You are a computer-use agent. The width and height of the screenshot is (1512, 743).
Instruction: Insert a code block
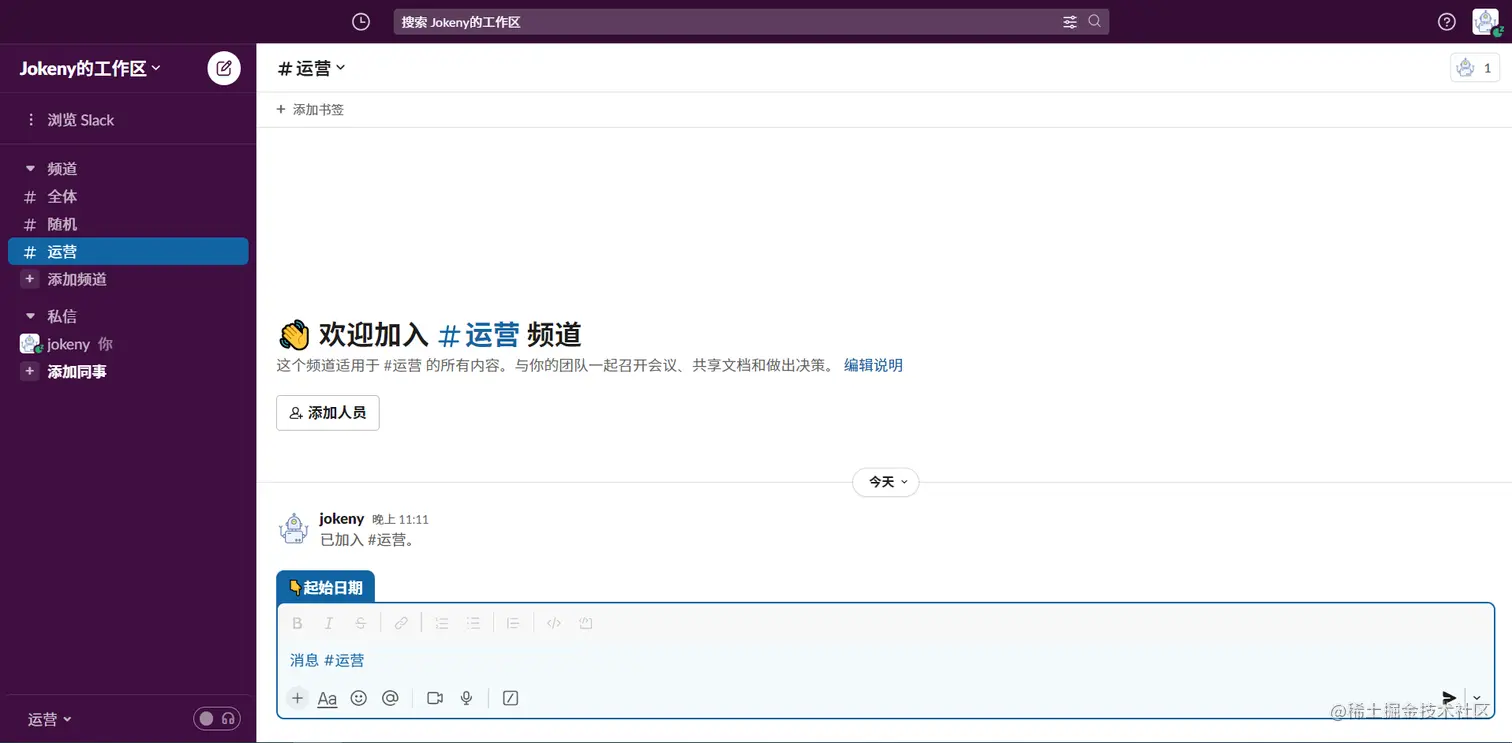[586, 623]
